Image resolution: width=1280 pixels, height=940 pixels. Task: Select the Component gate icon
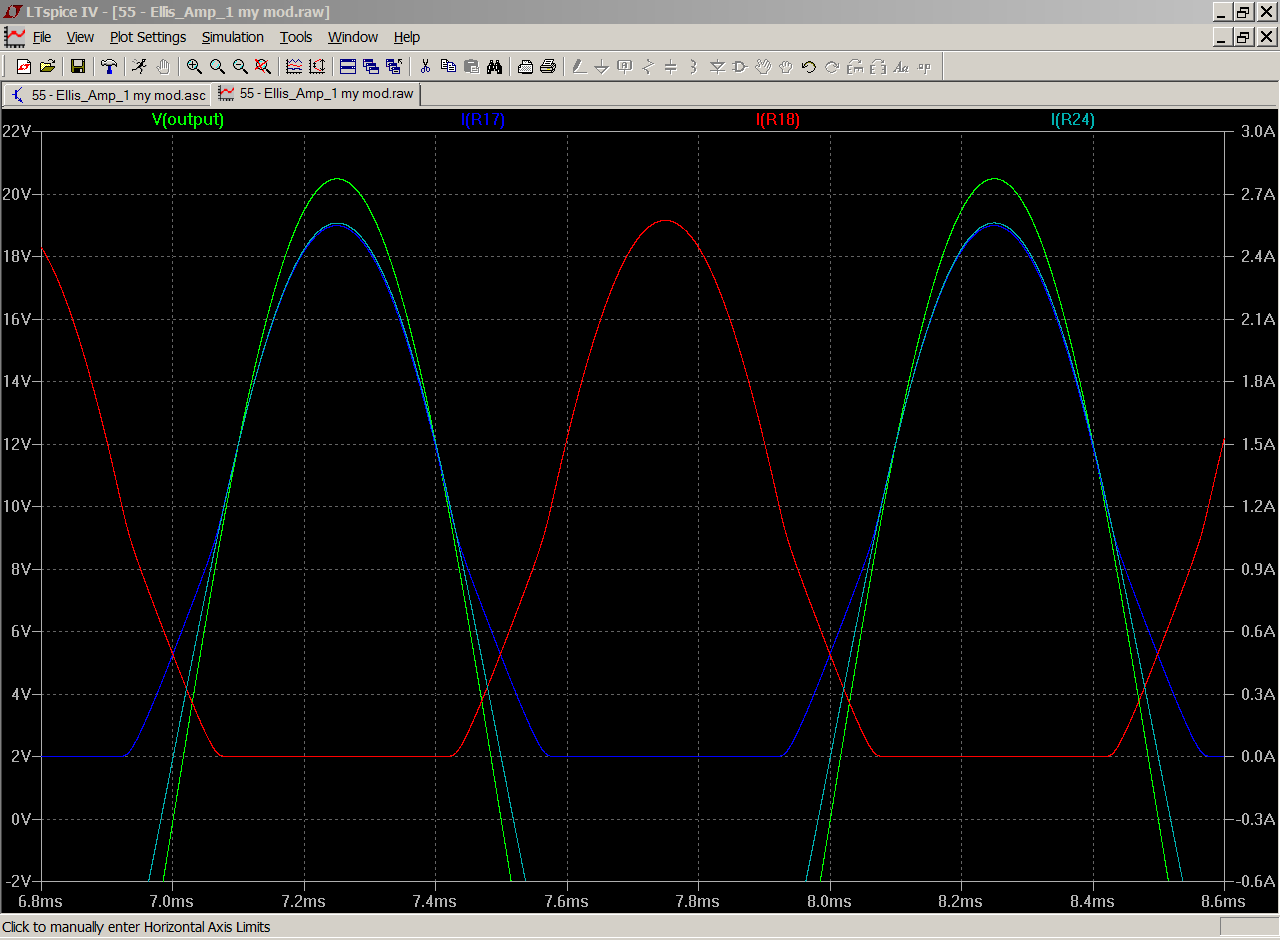pos(740,66)
